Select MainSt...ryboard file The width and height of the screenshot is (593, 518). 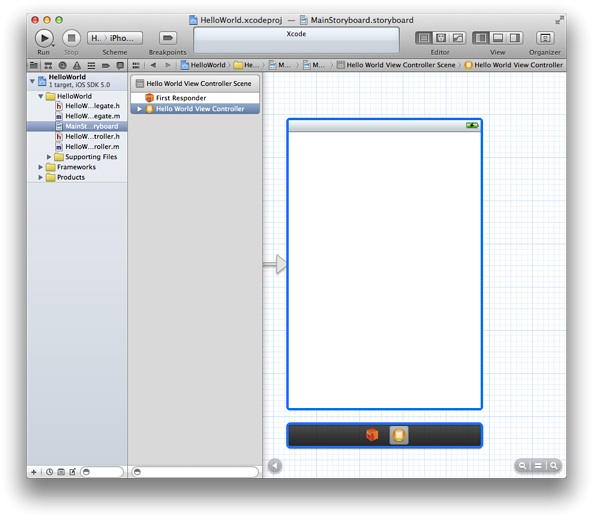tap(77, 126)
